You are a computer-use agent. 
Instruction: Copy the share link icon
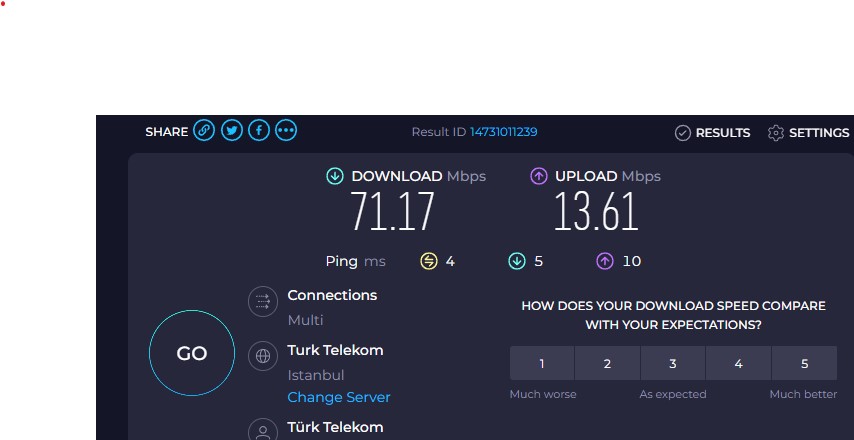click(204, 131)
